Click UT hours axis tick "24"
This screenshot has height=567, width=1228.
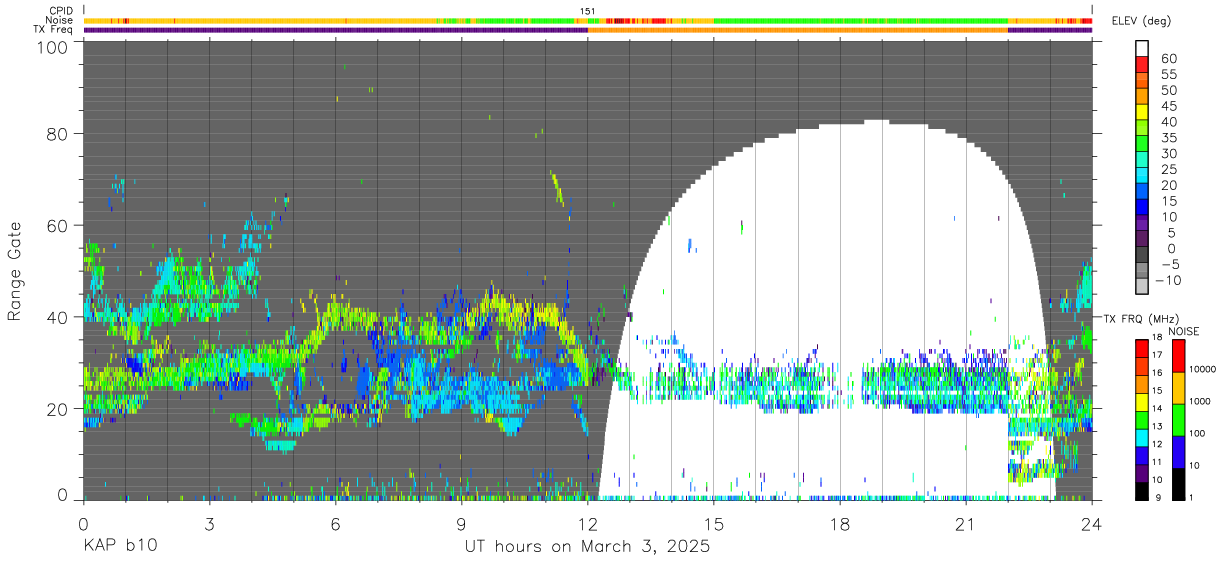coord(1091,524)
